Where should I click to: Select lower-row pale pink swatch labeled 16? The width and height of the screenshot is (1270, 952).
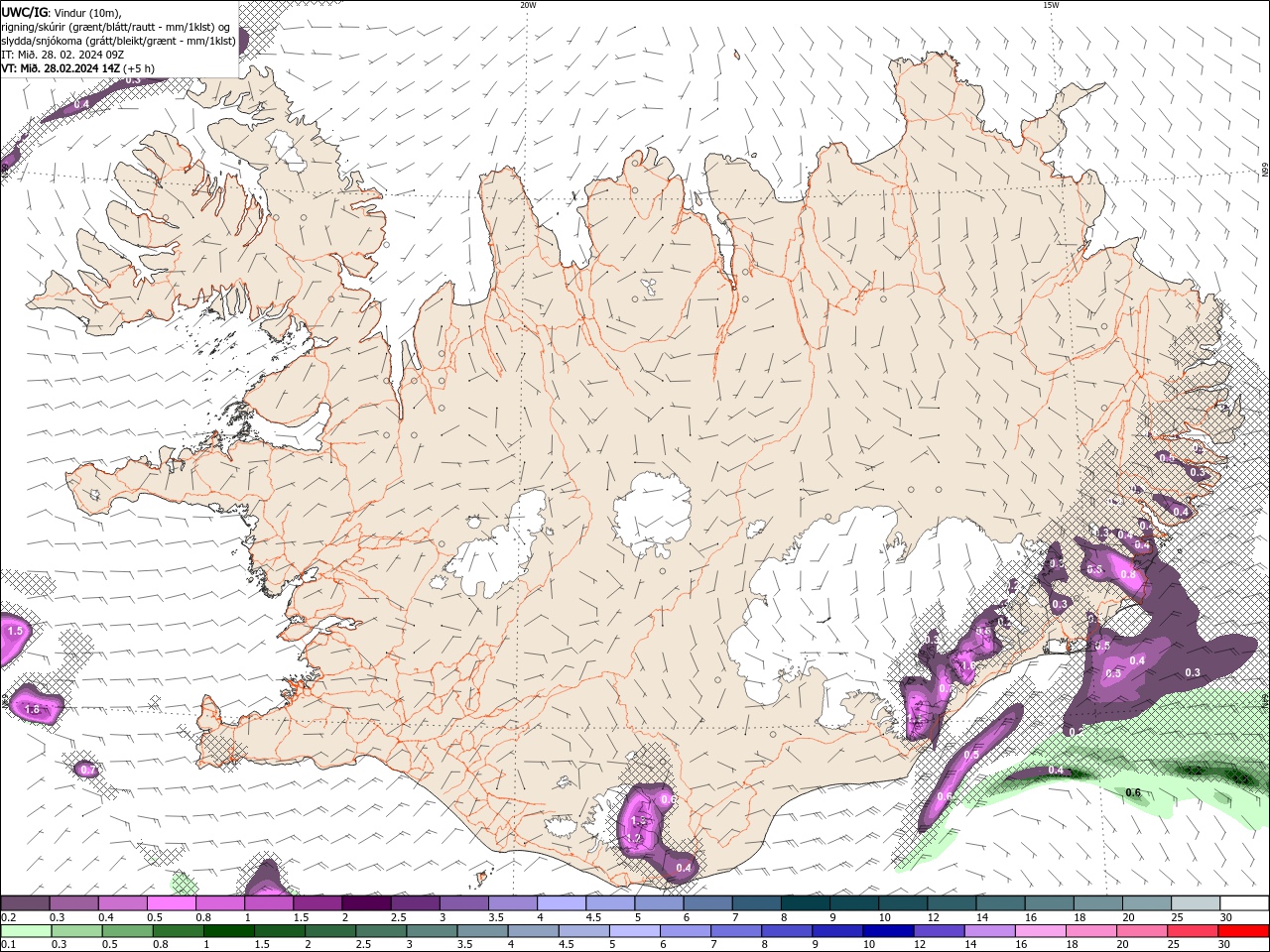pyautogui.click(x=1042, y=931)
